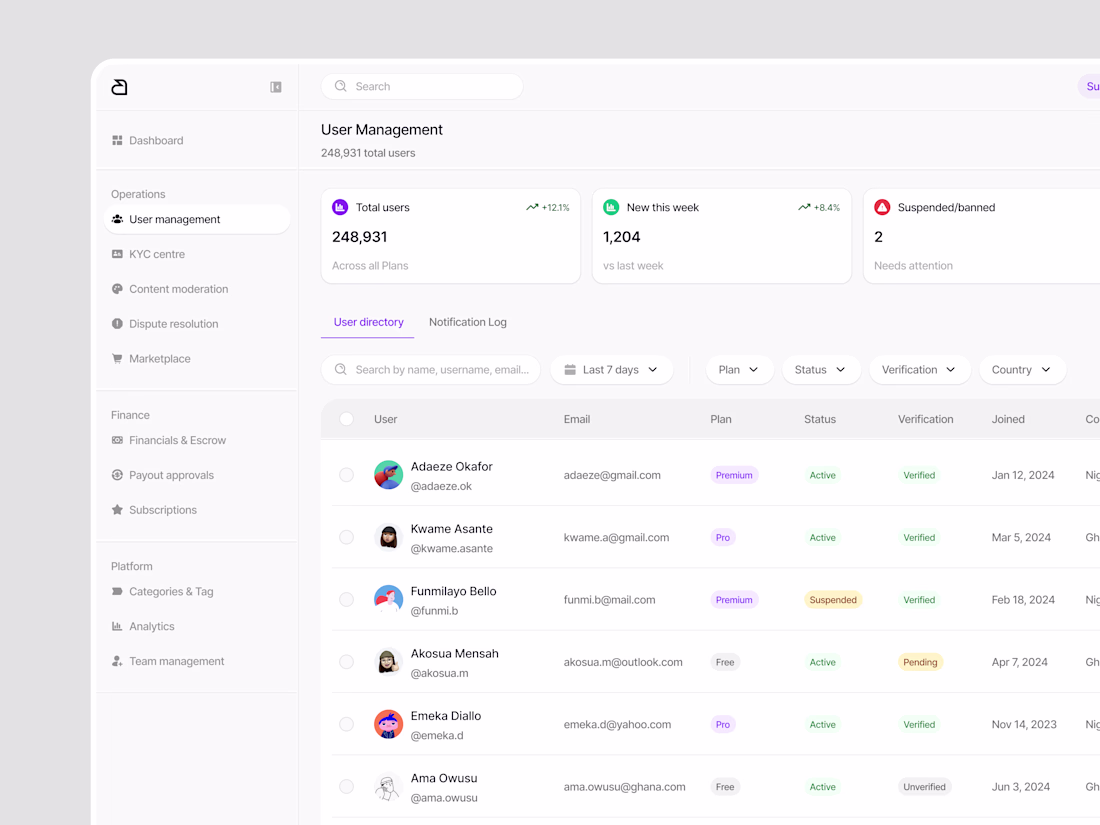Click the username @akosua.m
The height and width of the screenshot is (825, 1100).
point(439,673)
